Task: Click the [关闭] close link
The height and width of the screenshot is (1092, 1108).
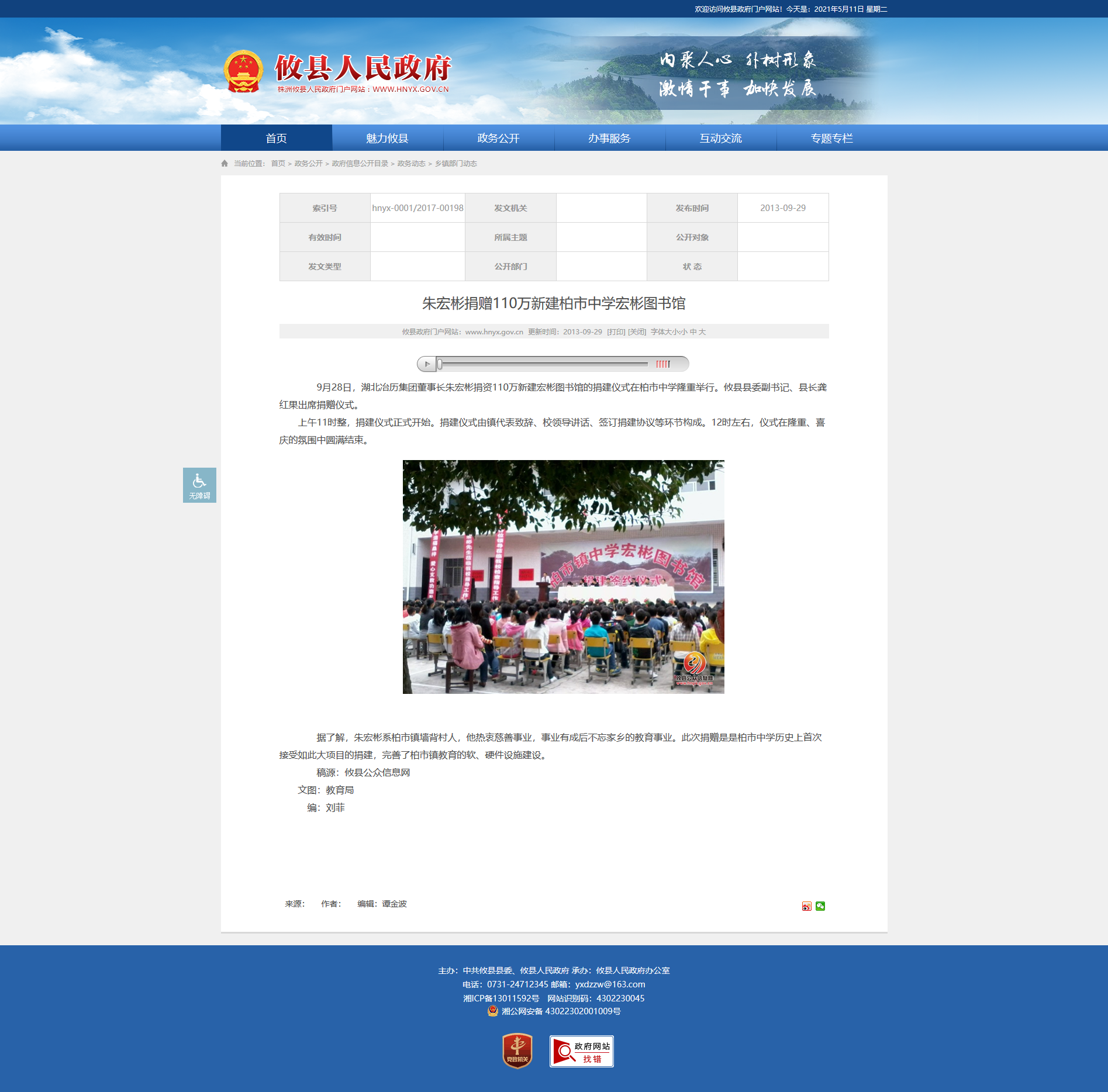Action: tap(637, 332)
